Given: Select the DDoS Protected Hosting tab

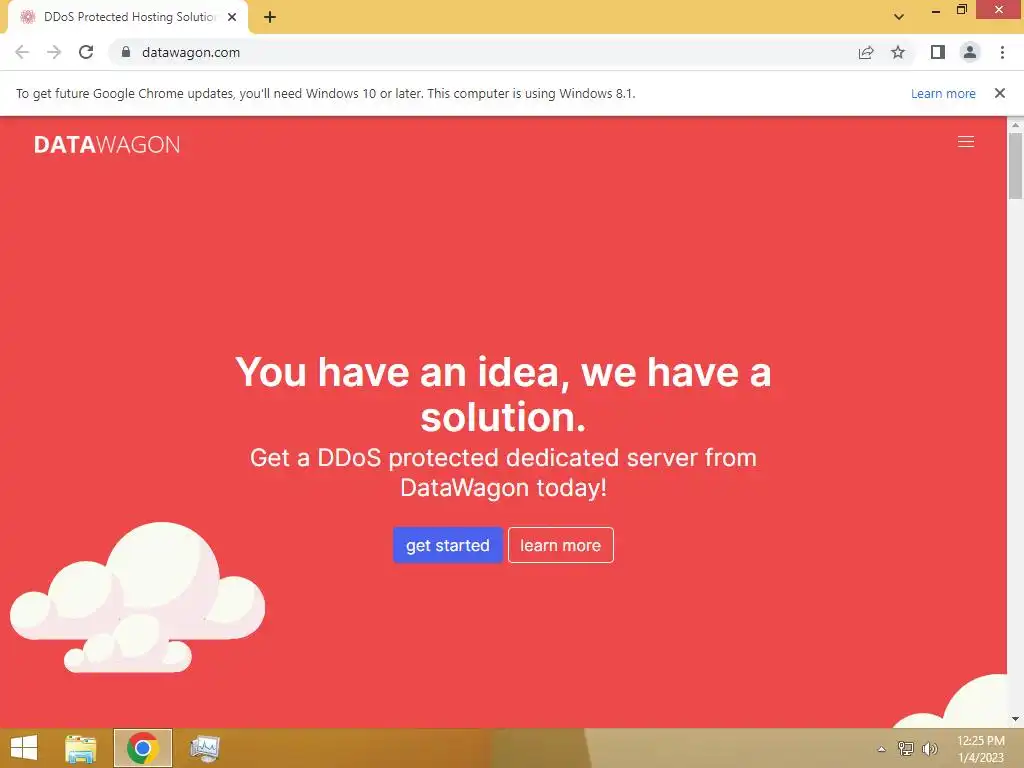Looking at the screenshot, I should [128, 17].
